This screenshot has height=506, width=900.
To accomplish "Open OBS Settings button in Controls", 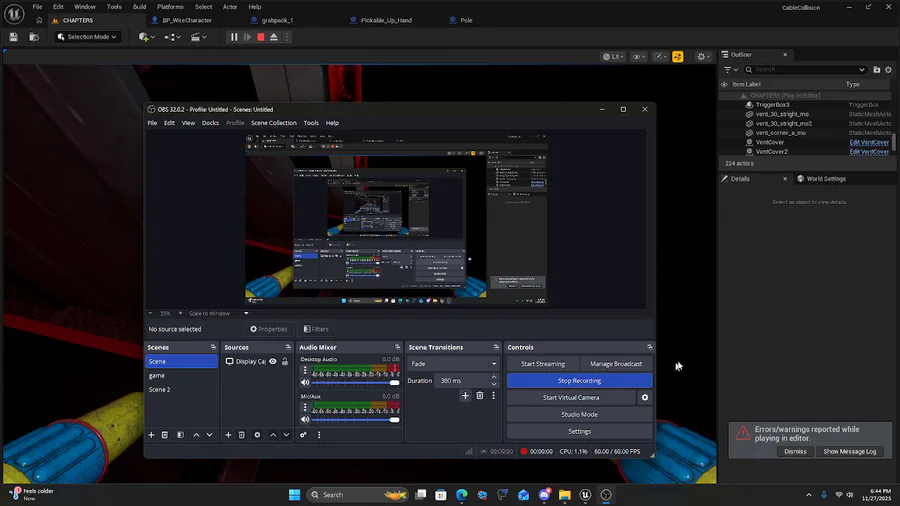I will coord(579,431).
